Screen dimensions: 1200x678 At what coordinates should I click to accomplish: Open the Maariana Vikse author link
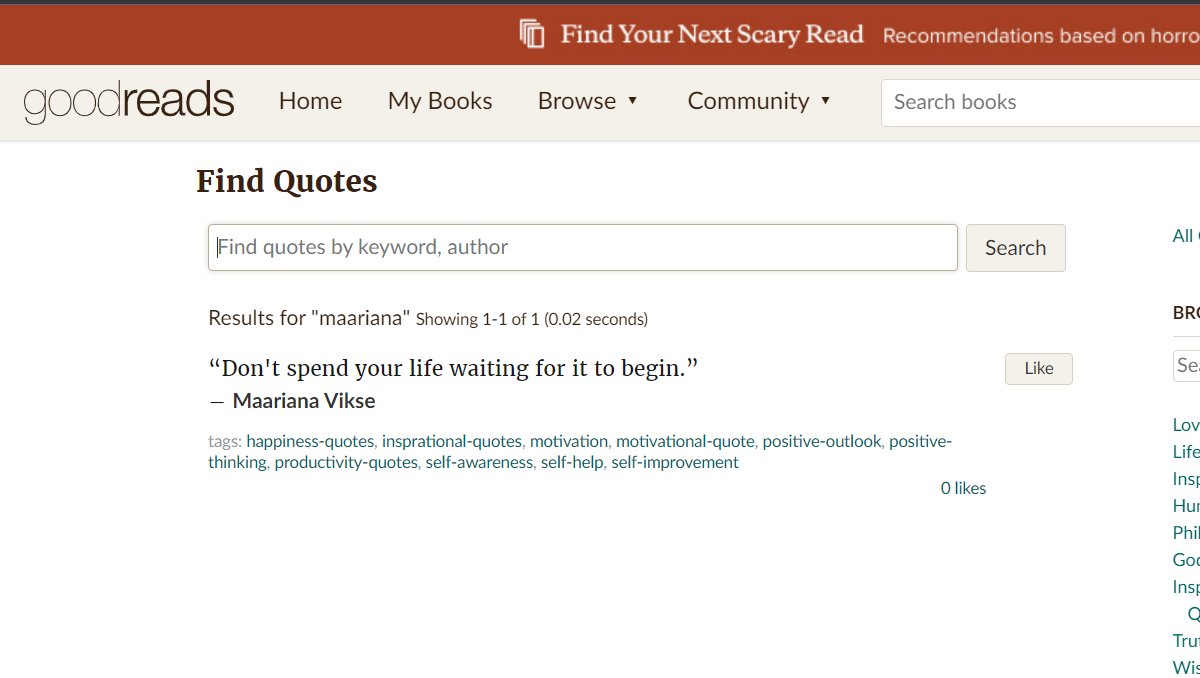click(x=304, y=401)
